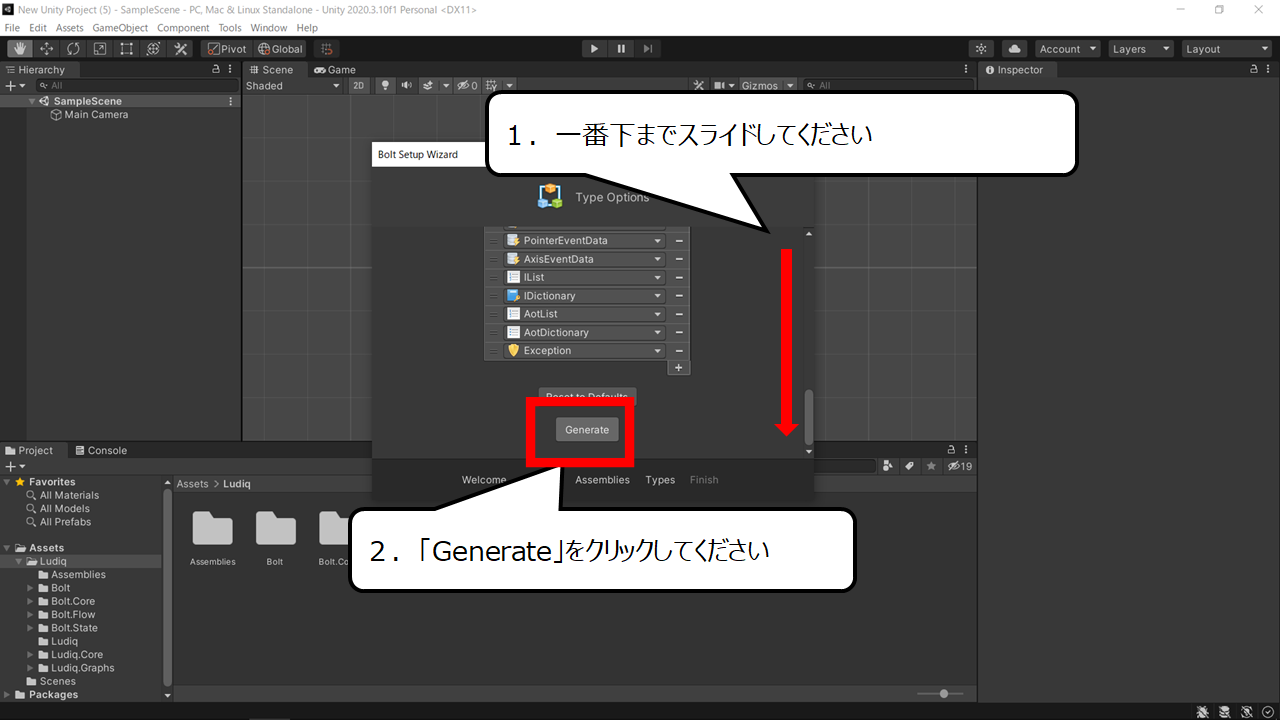Open scene component tools icon
1280x720 pixels.
(699, 86)
